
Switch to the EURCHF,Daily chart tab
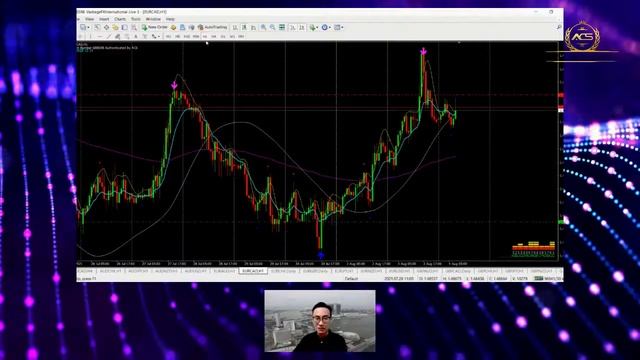click(284, 271)
